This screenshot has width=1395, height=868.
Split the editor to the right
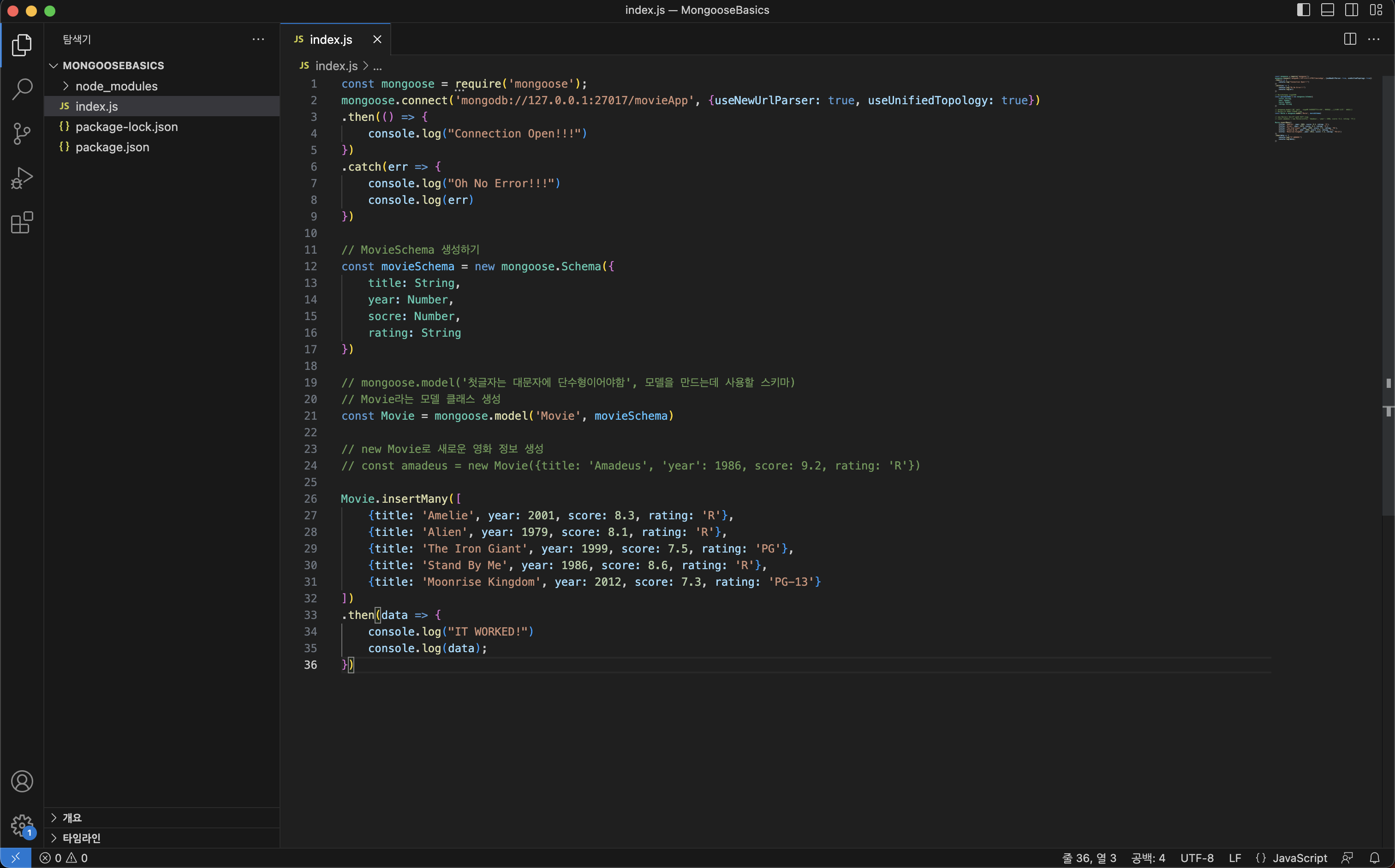1350,39
